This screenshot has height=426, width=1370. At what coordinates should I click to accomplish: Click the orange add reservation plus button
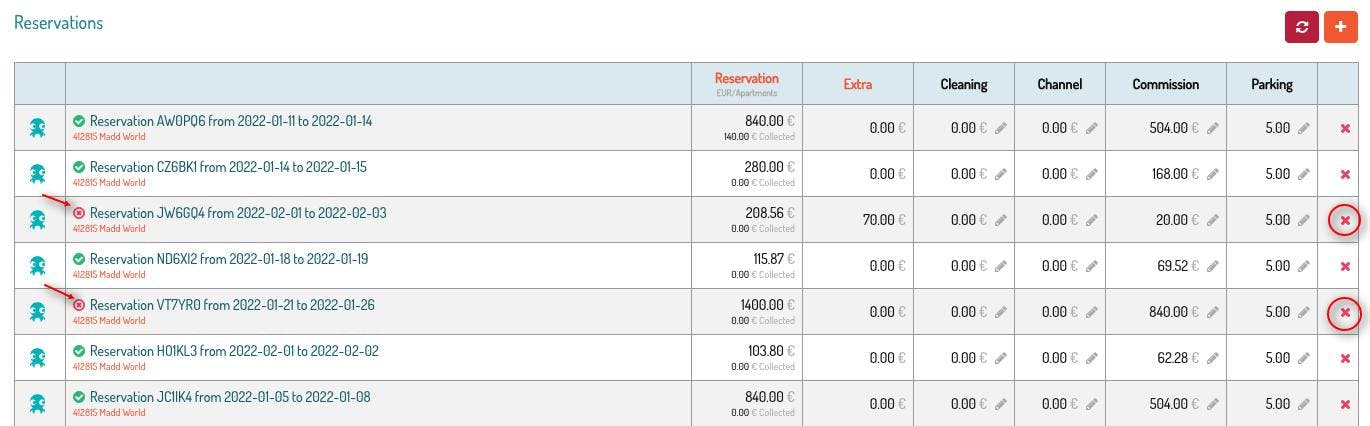coord(1340,27)
